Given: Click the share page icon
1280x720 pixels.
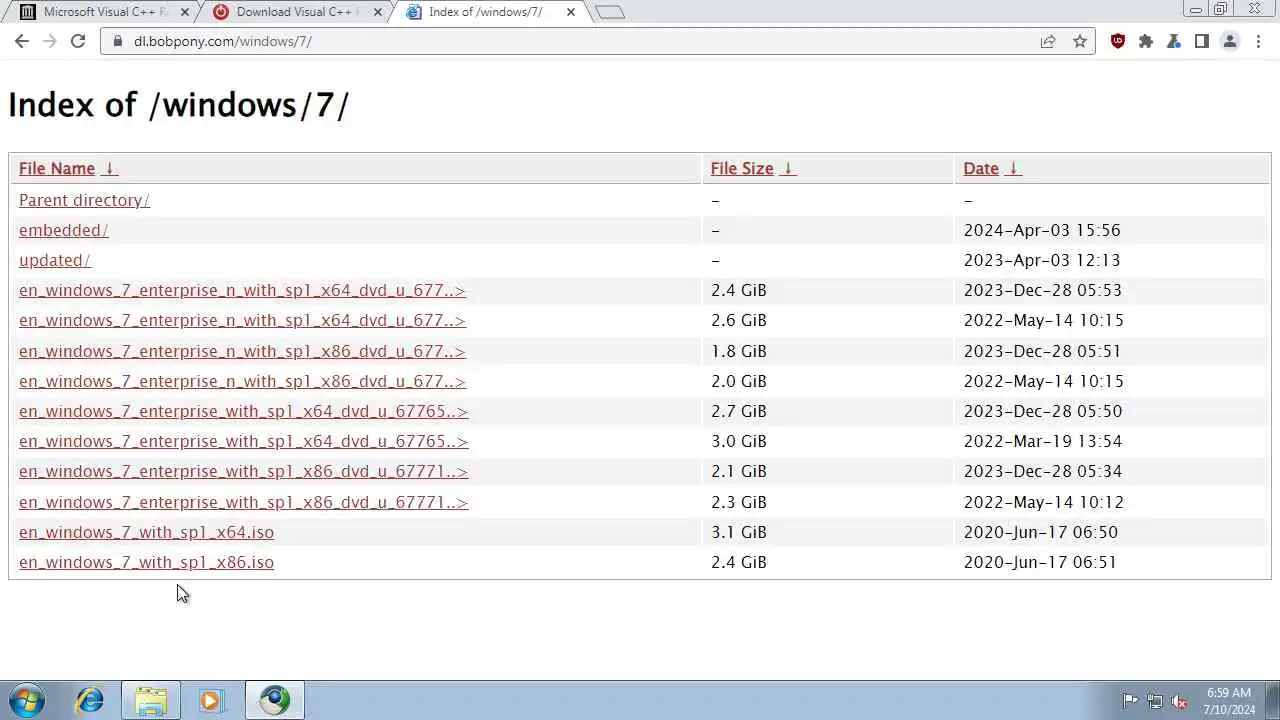Looking at the screenshot, I should click(x=1048, y=41).
